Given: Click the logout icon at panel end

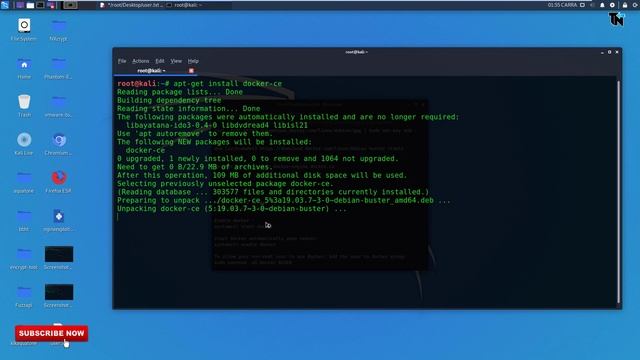Looking at the screenshot, I should point(636,5).
